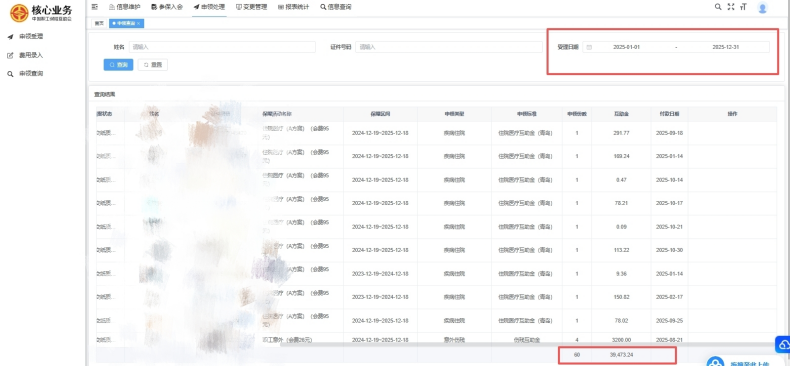This screenshot has height=366, width=790.
Task: Click payment date 2025-09-18
Action: (669, 133)
